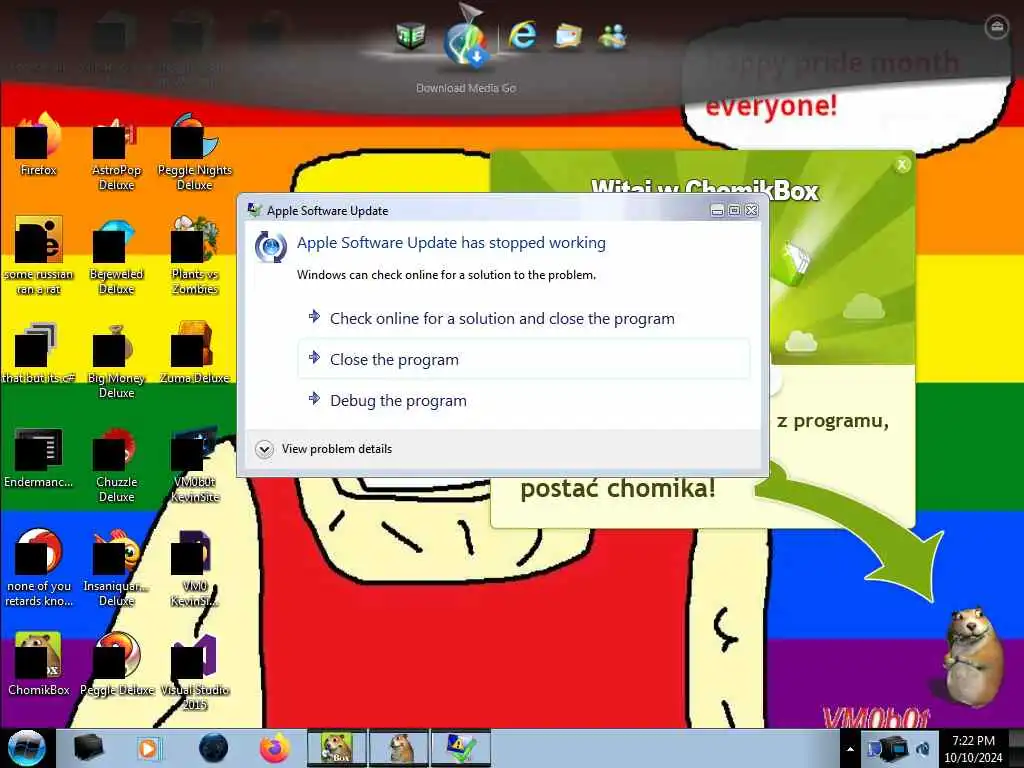Launch Peggle Deluxe desktop icon

(116, 665)
